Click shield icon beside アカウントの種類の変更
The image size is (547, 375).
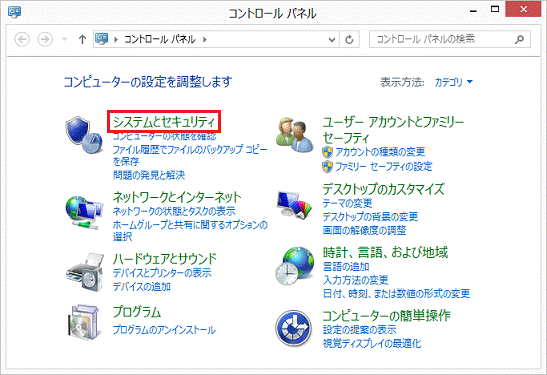click(x=327, y=152)
